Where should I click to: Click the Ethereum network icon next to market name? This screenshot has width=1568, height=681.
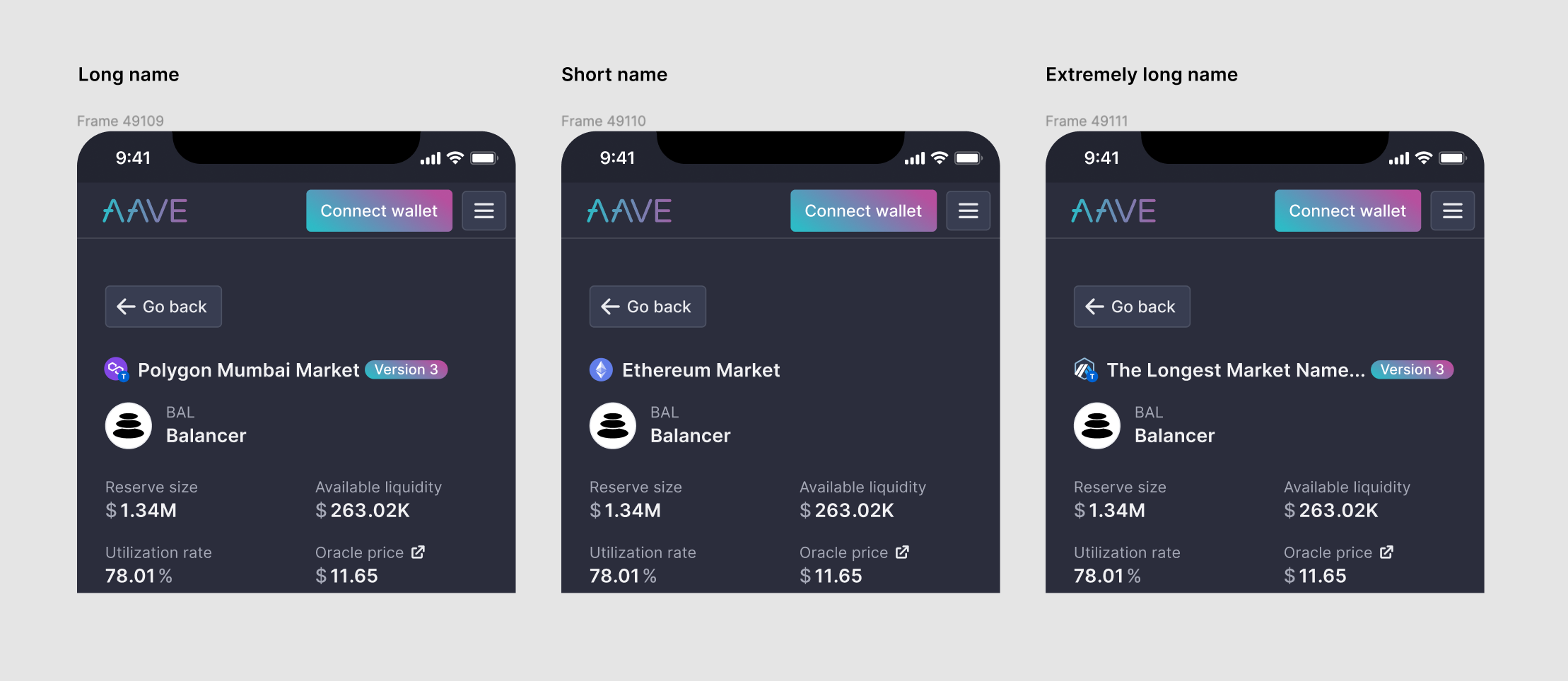[x=601, y=369]
